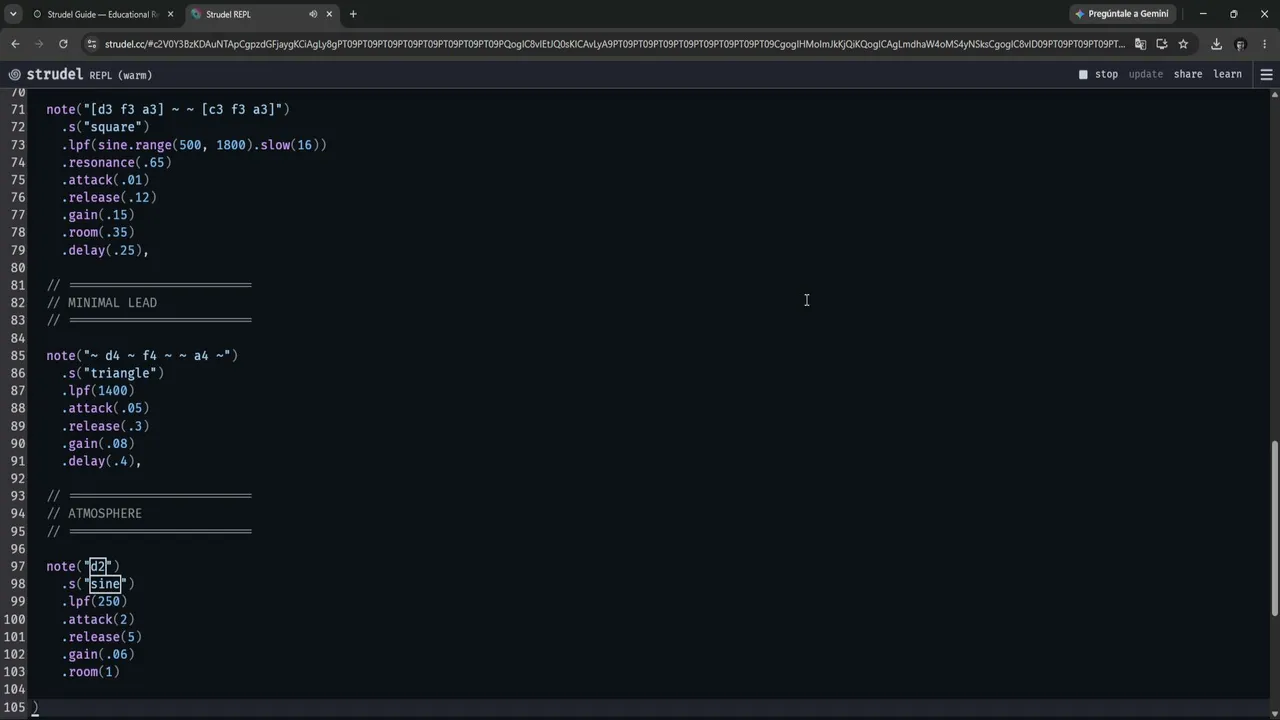The width and height of the screenshot is (1280, 720).
Task: Open the share option in Strudel
Action: [x=1188, y=74]
